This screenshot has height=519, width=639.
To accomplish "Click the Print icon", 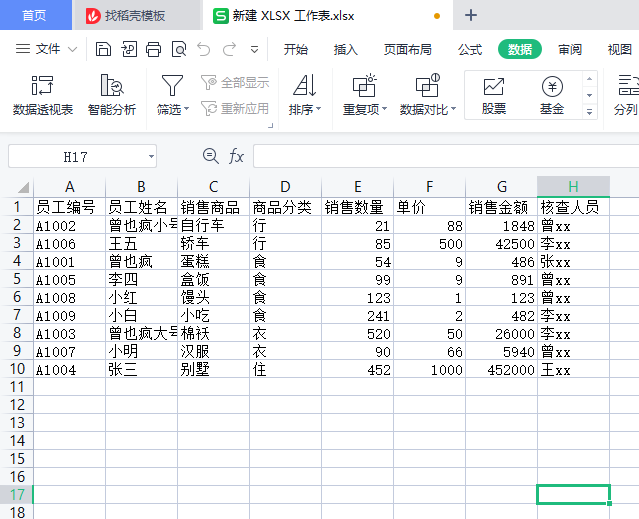I will [154, 49].
